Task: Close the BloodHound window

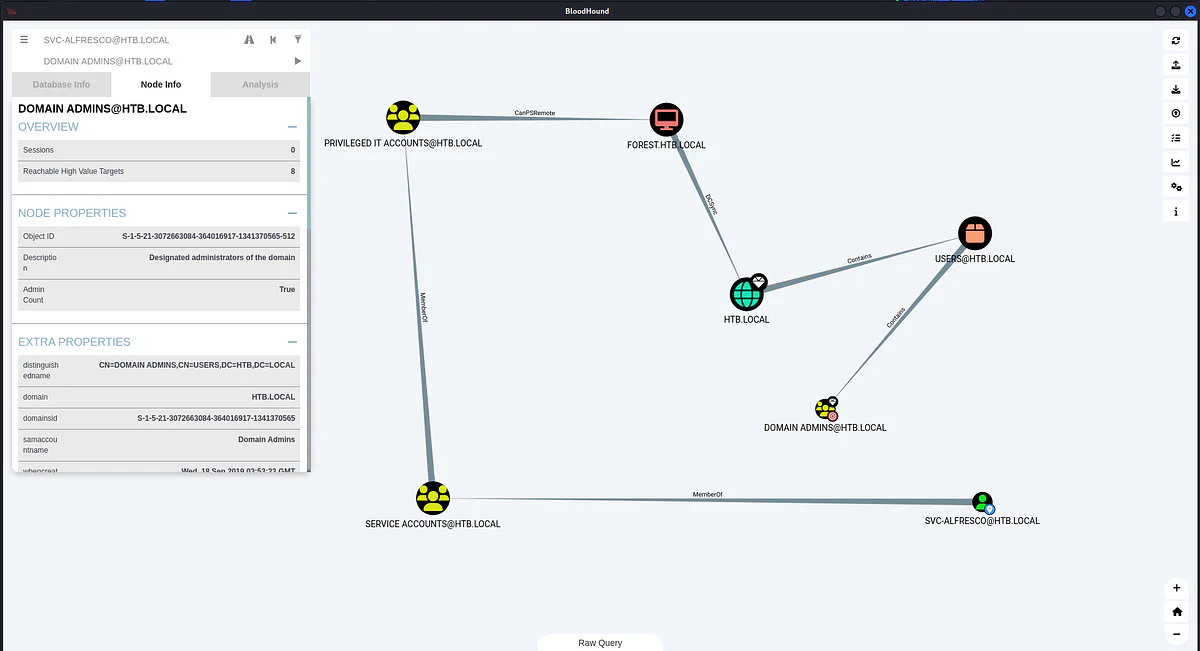Action: point(1188,10)
